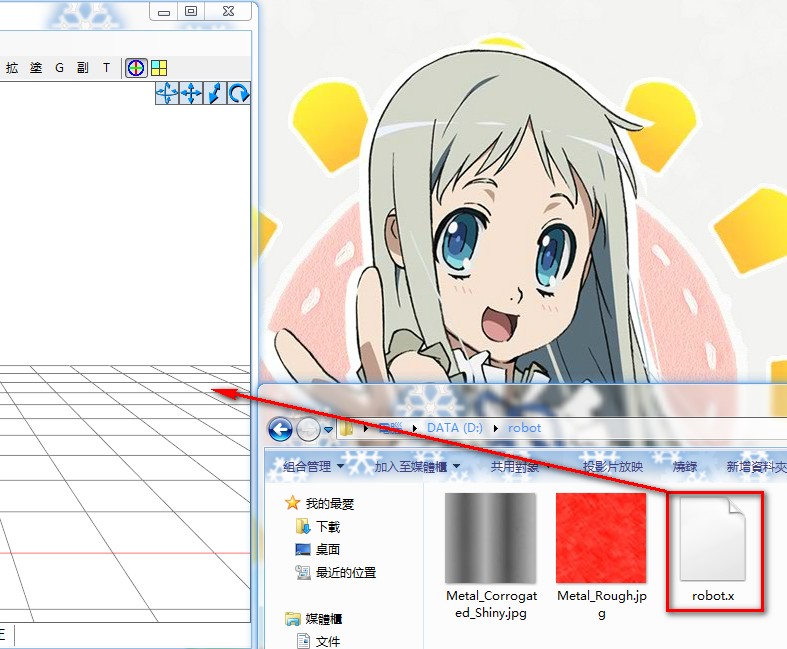Click robot folder in the address bar
The width and height of the screenshot is (787, 649).
[x=524, y=428]
